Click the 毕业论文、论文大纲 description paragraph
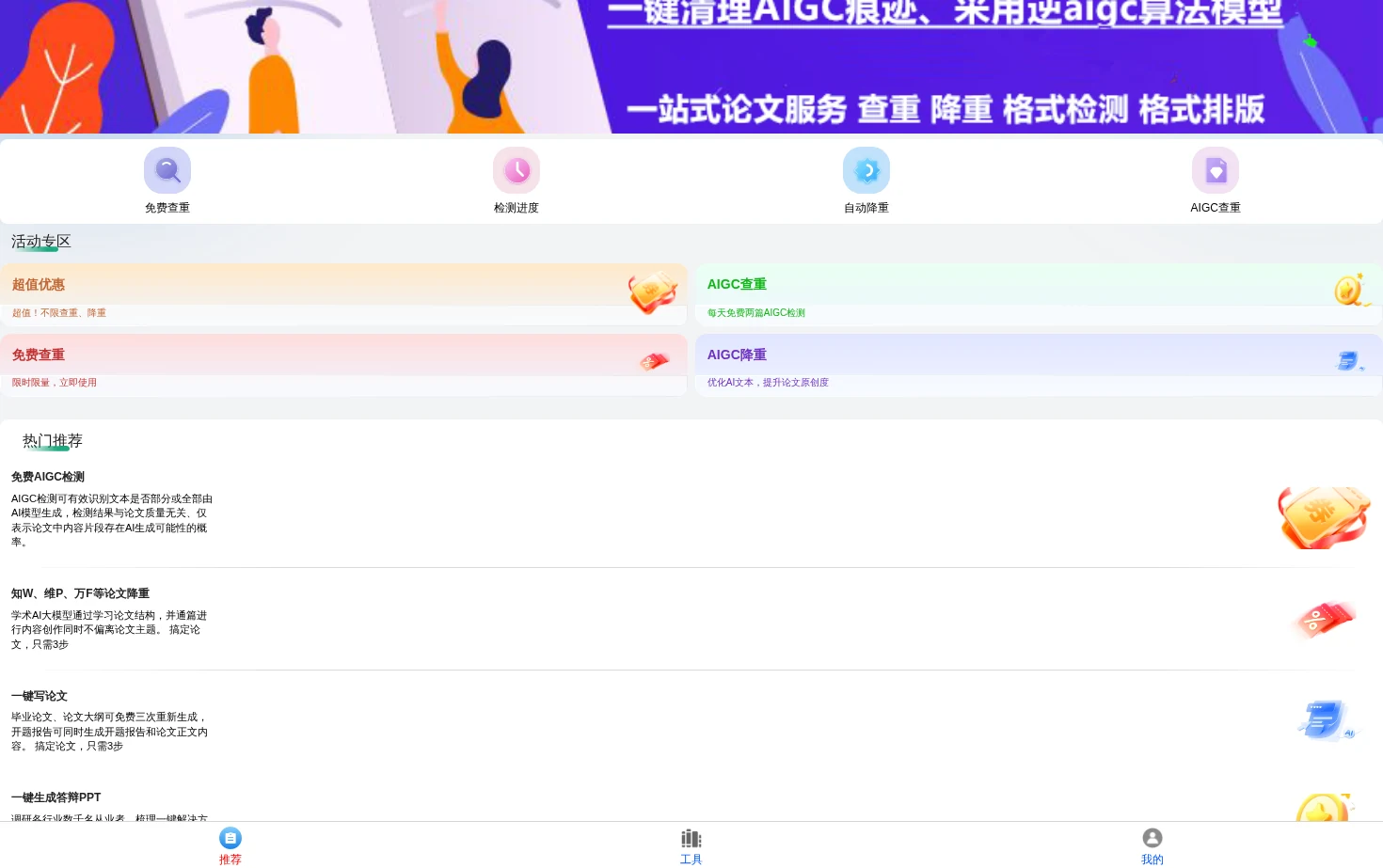 pos(109,732)
